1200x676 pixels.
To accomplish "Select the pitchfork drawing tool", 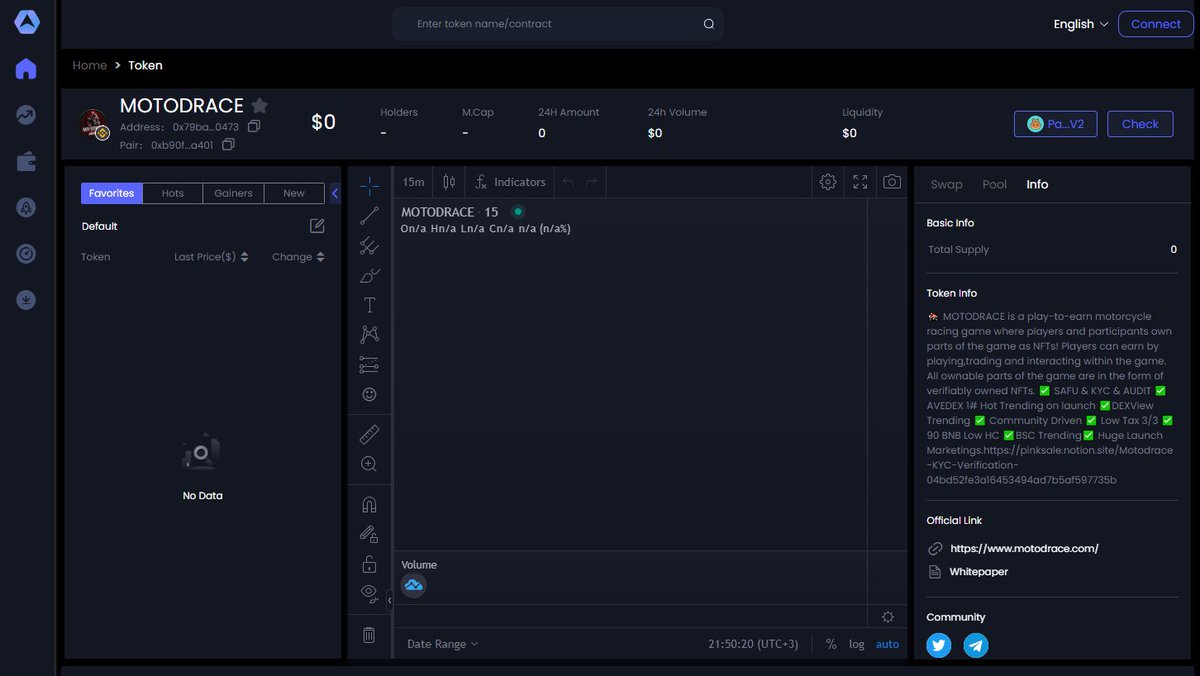I will [370, 245].
